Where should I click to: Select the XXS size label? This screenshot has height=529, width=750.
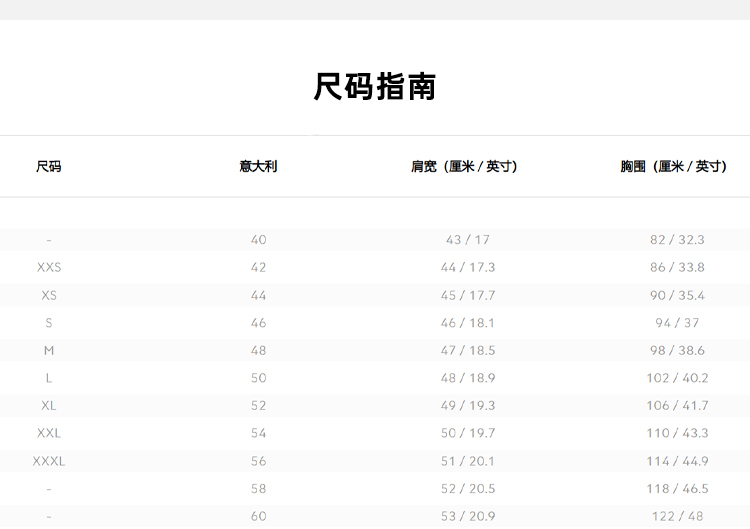coord(48,268)
